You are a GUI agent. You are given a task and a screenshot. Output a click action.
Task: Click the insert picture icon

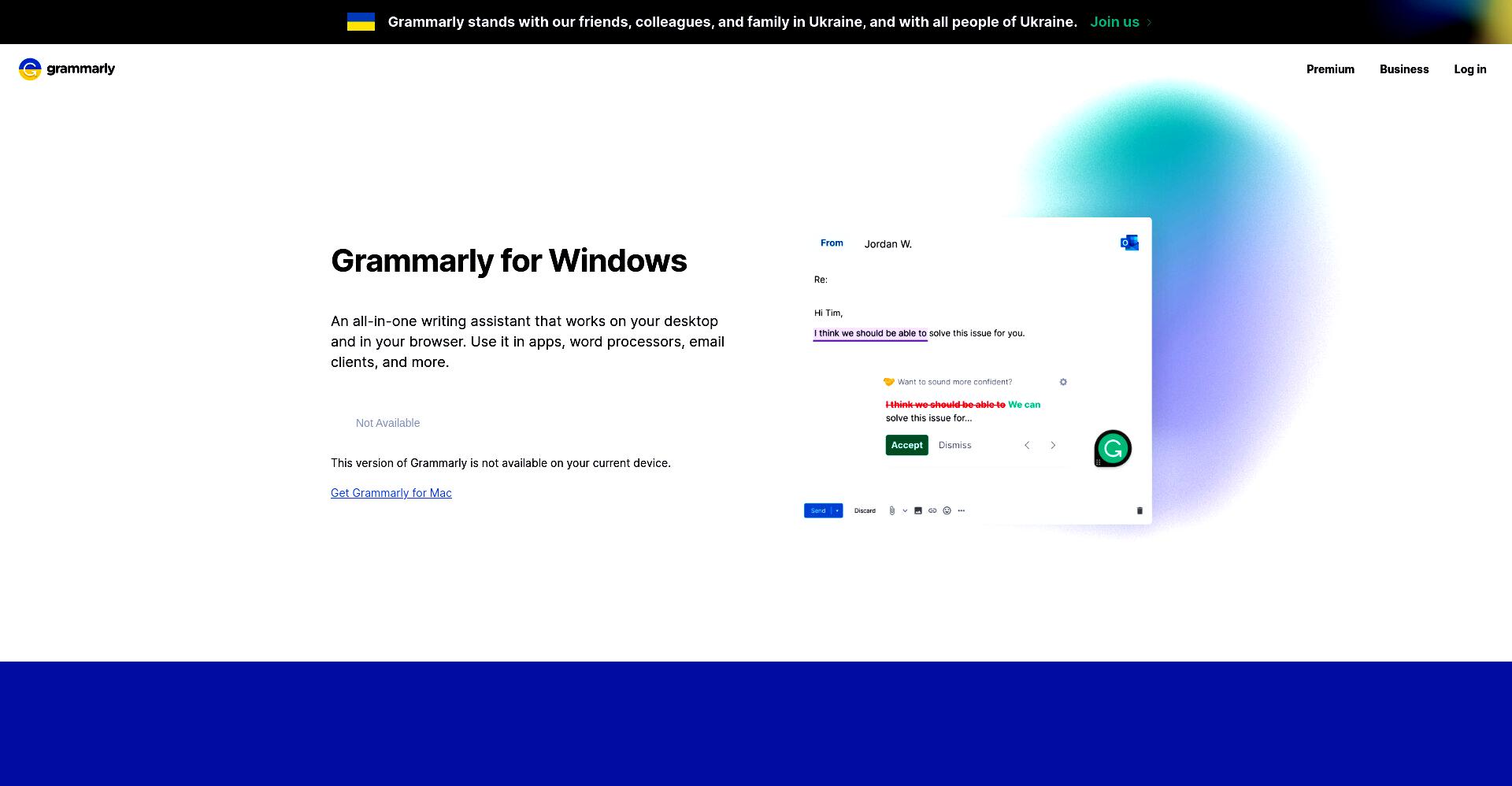click(x=917, y=510)
